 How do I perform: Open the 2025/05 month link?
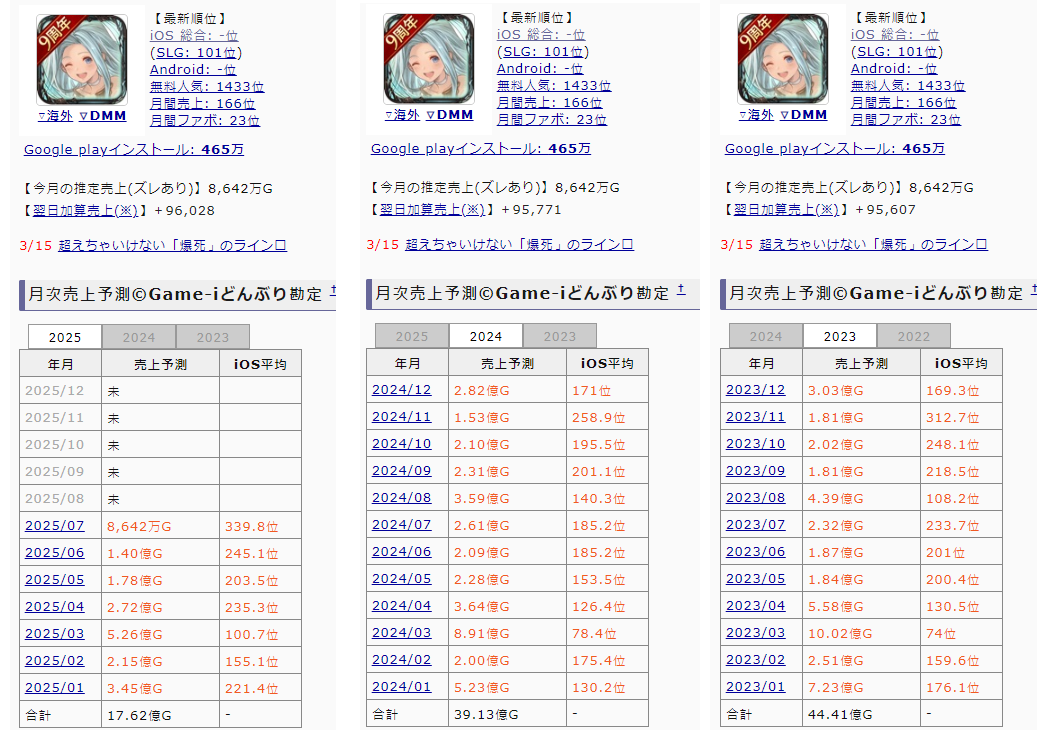pos(54,580)
